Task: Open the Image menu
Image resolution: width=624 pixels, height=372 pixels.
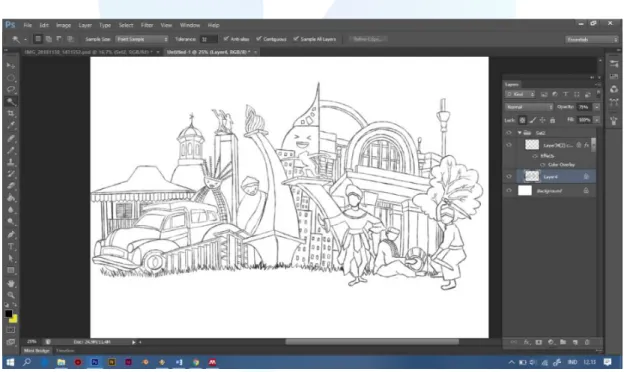Action: [63, 25]
